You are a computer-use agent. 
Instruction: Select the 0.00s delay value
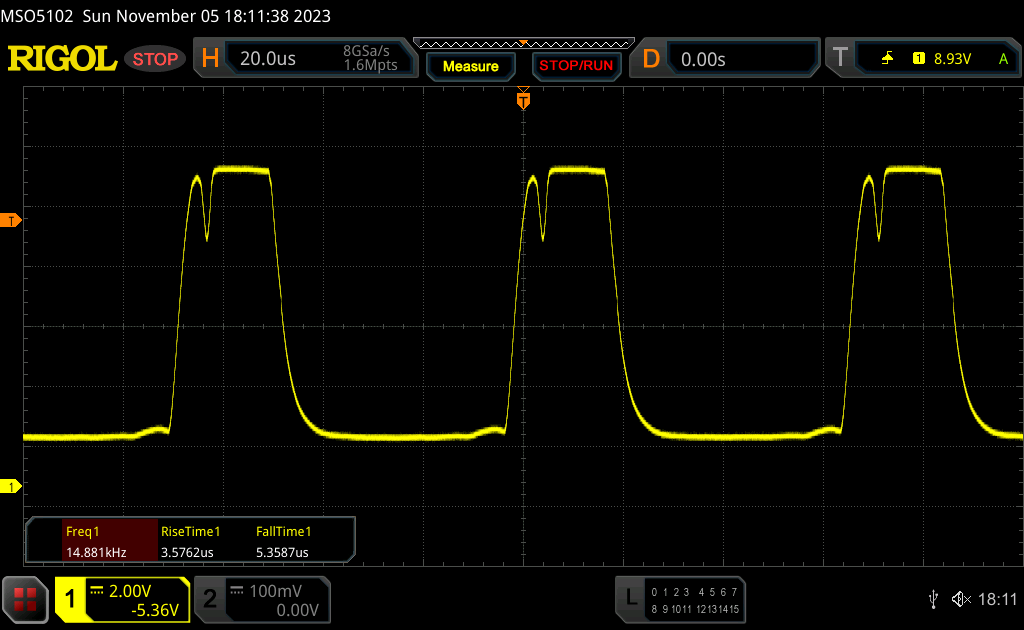[x=703, y=59]
